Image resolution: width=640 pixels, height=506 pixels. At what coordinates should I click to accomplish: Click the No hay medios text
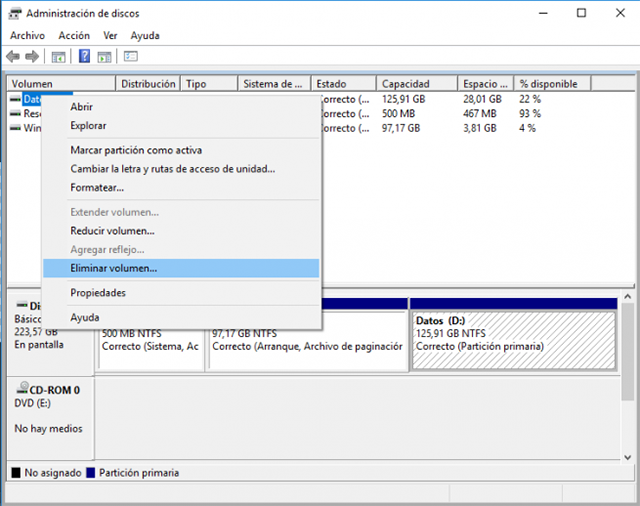click(x=48, y=428)
